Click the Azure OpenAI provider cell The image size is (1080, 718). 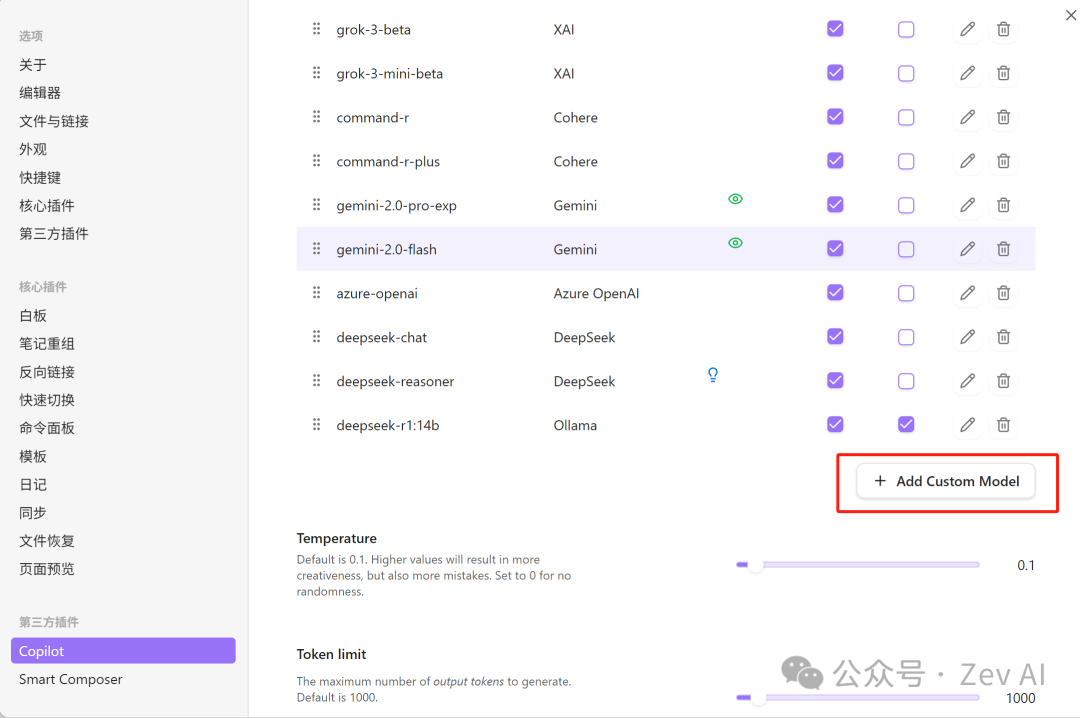tap(596, 294)
